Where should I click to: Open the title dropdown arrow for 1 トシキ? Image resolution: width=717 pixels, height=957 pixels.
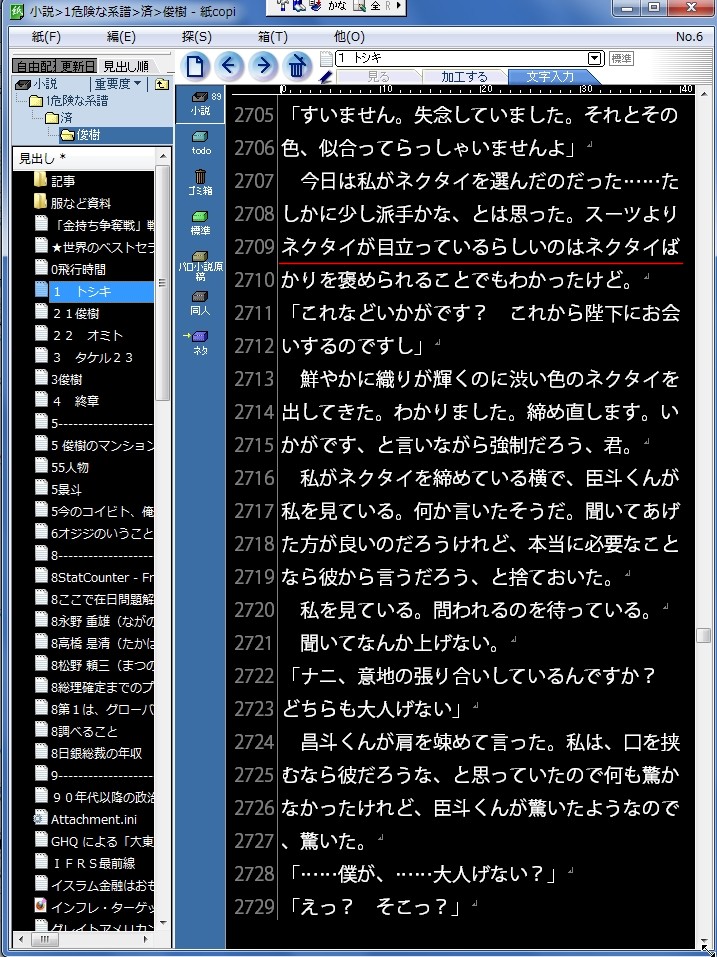click(x=595, y=59)
